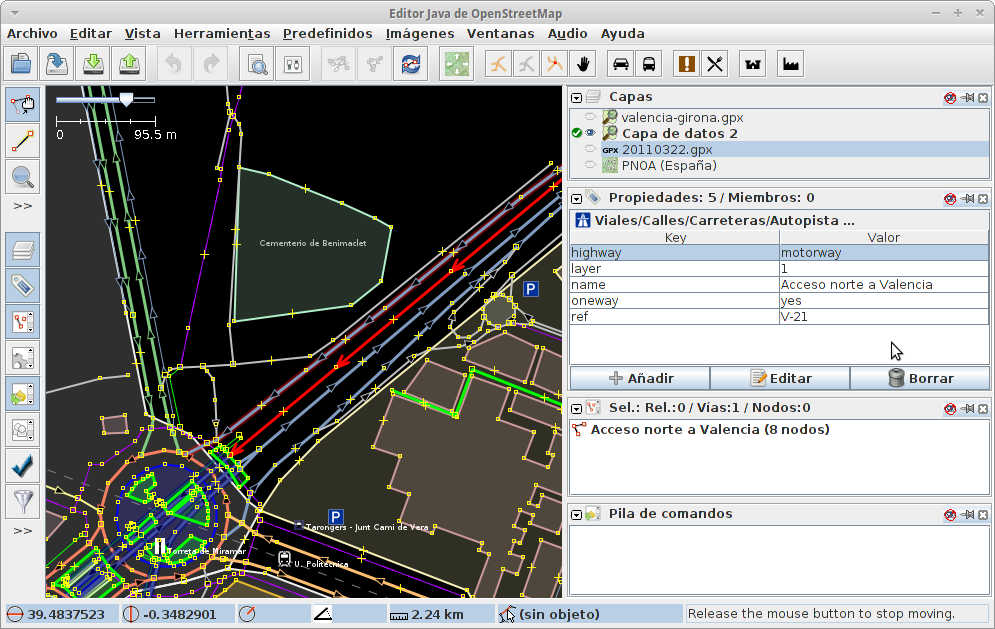The width and height of the screenshot is (995, 629).
Task: Click the hand preset icon in toolbar
Action: point(584,64)
